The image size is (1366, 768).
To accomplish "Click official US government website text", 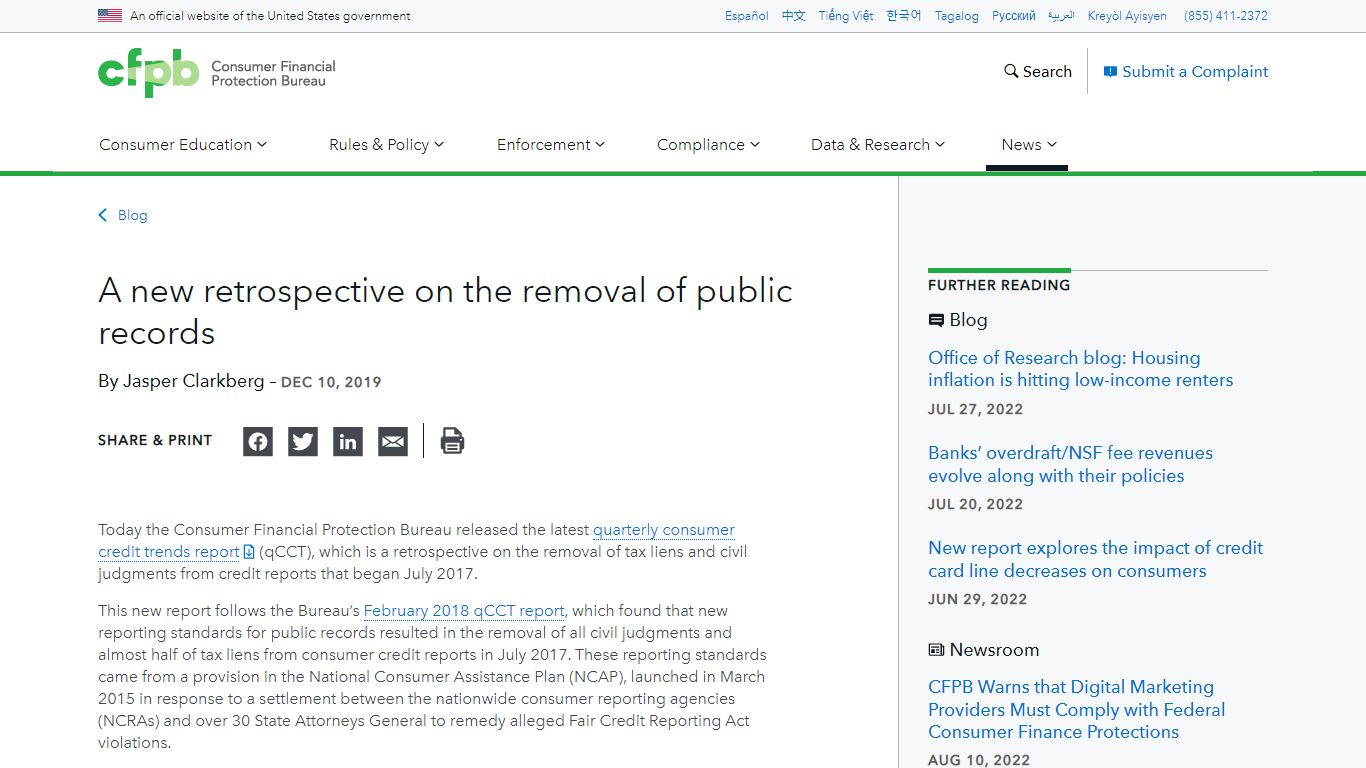I will [270, 16].
